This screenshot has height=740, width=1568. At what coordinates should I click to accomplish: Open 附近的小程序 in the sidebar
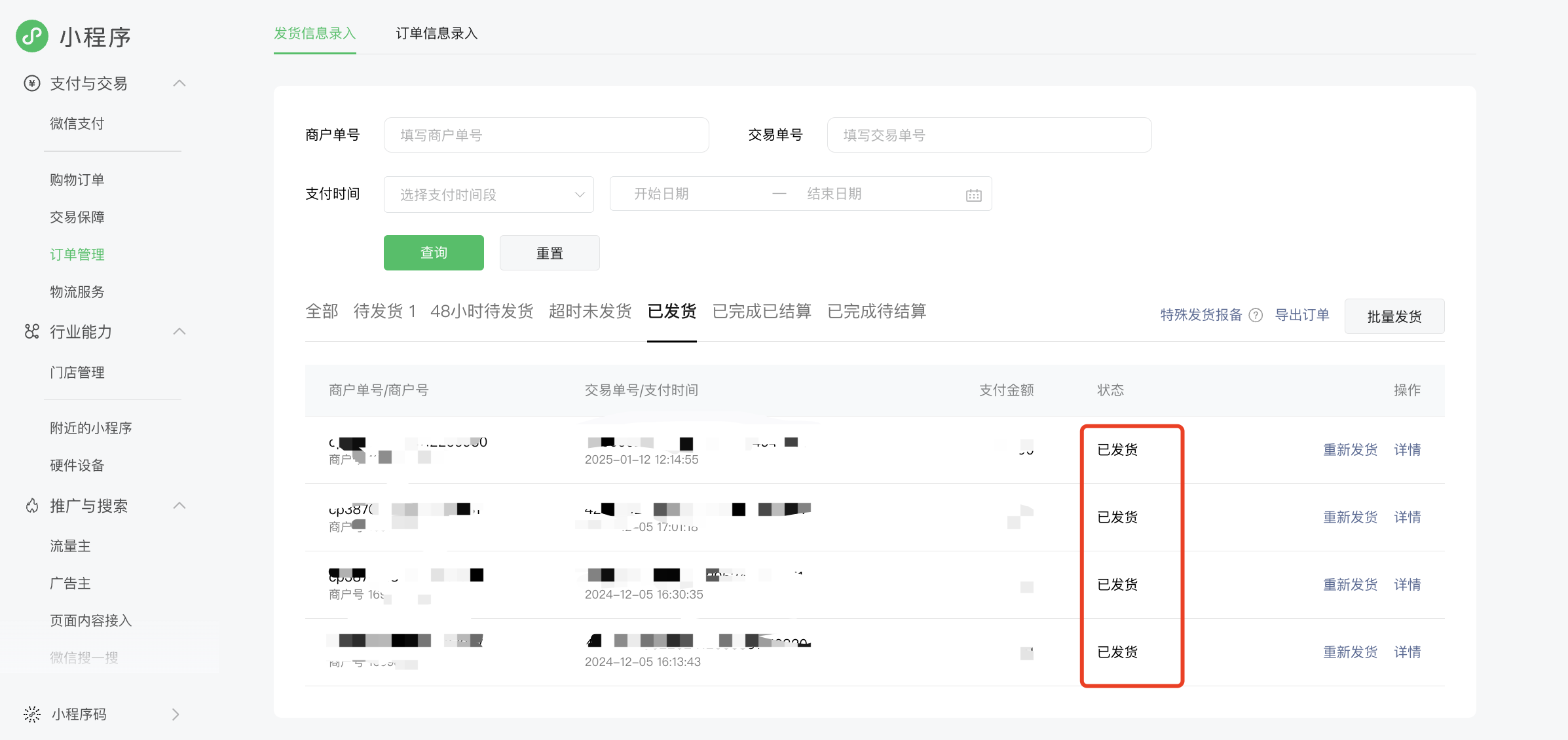(91, 428)
